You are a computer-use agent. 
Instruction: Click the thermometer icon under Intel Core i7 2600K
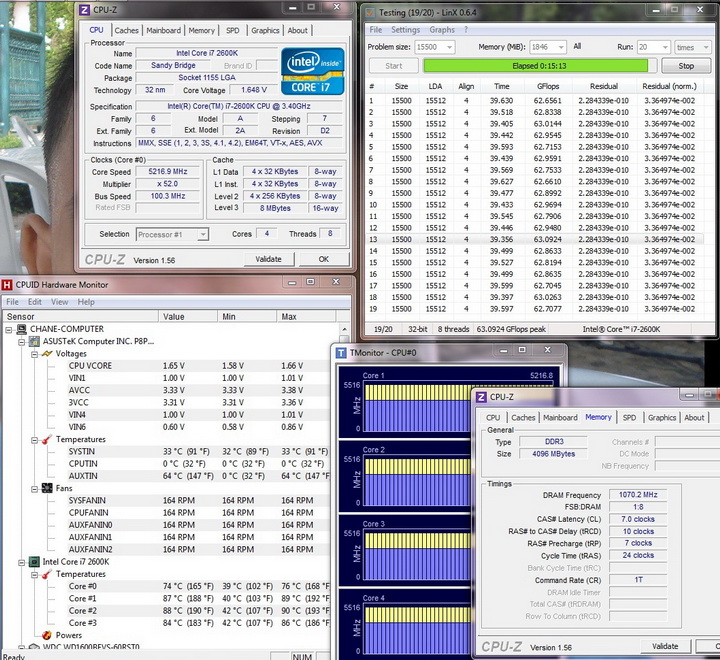(46, 574)
